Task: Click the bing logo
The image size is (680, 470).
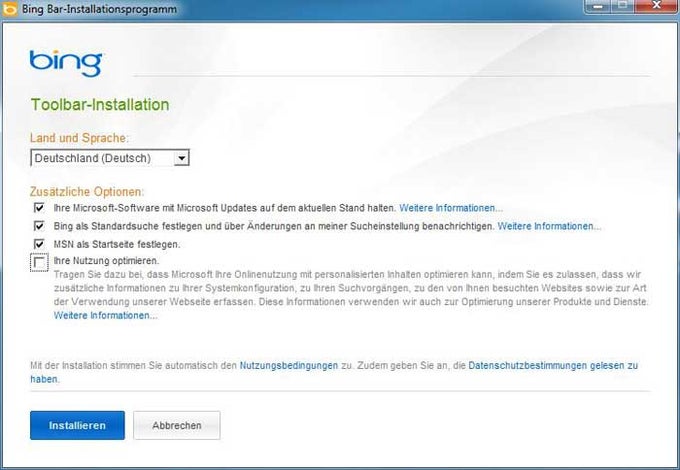Action: pyautogui.click(x=66, y=63)
